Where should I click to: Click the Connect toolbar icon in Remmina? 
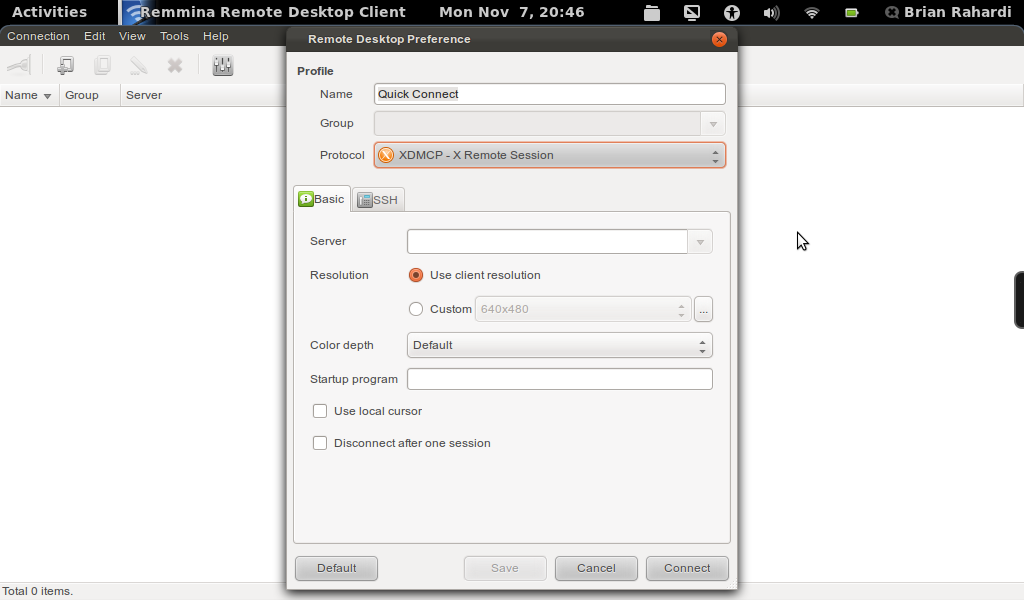19,65
